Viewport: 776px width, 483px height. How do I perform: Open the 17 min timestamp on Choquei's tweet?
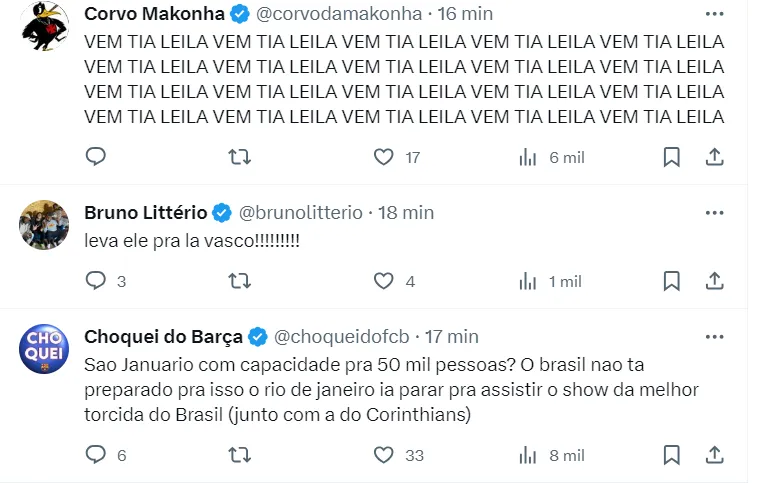click(x=452, y=337)
